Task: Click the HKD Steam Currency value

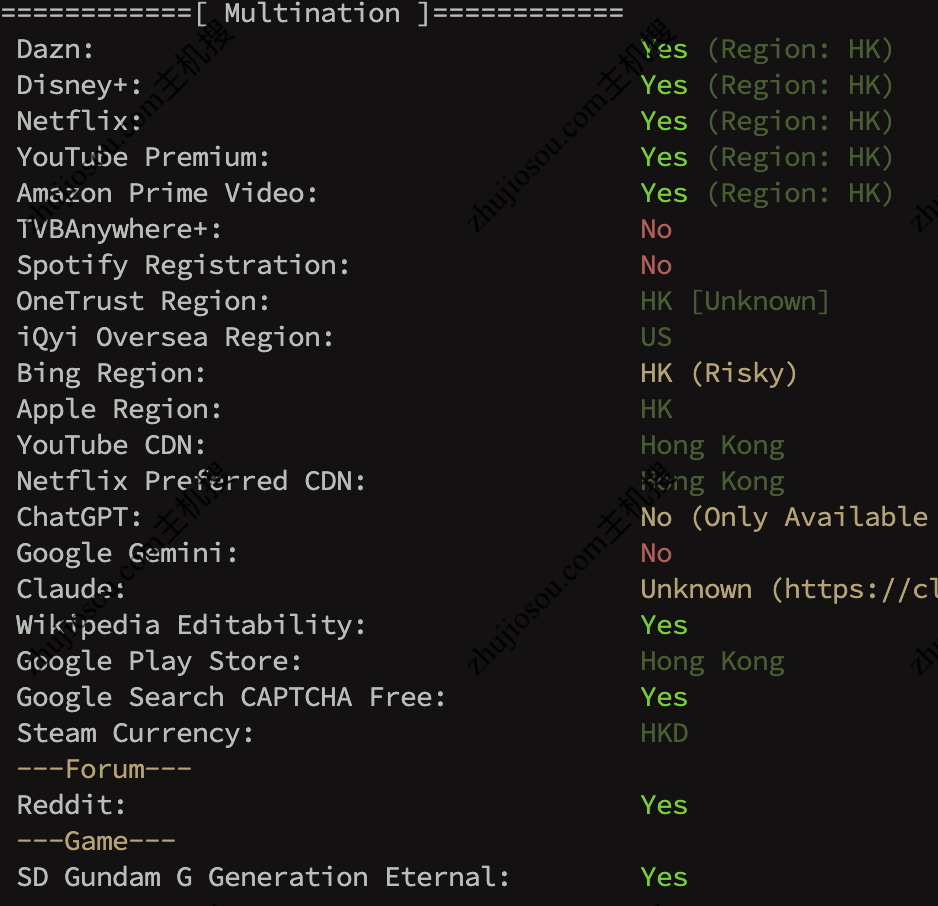Action: pos(664,733)
